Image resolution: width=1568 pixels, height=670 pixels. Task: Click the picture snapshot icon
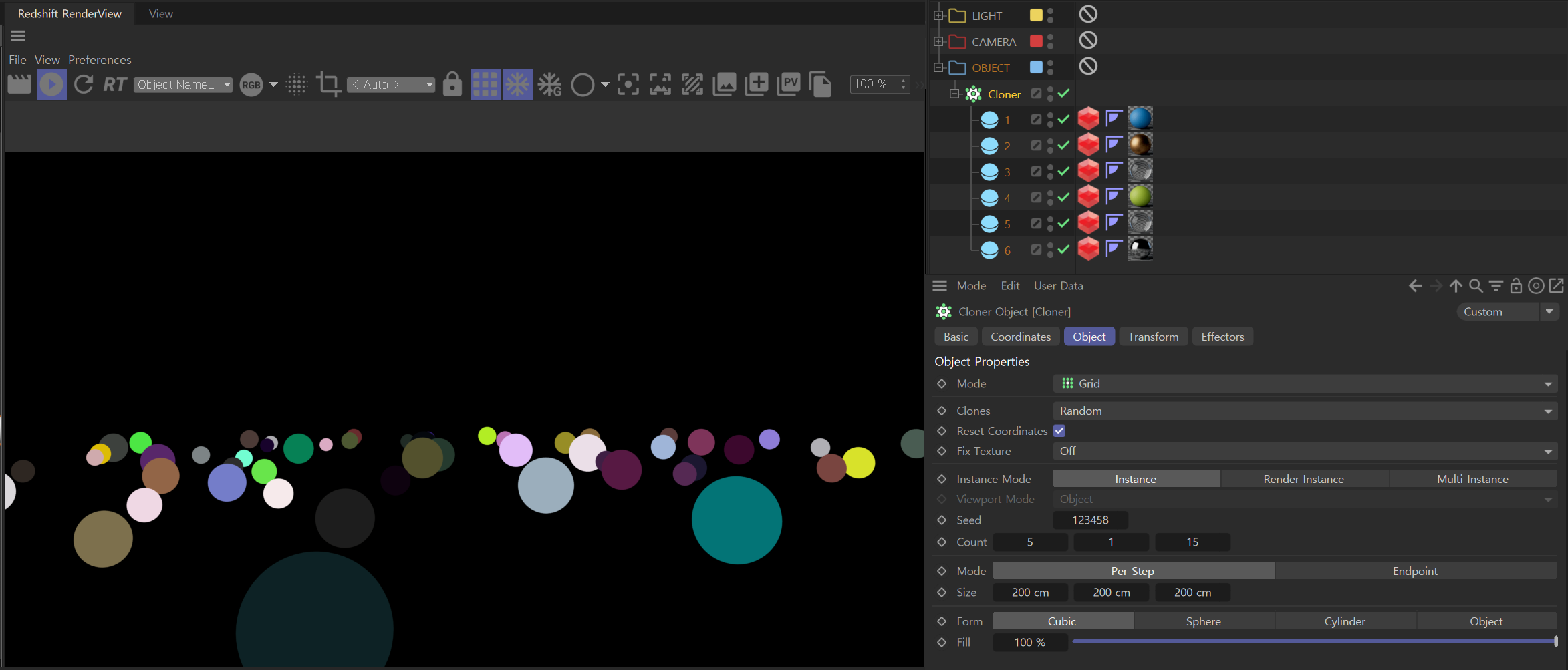tap(725, 85)
